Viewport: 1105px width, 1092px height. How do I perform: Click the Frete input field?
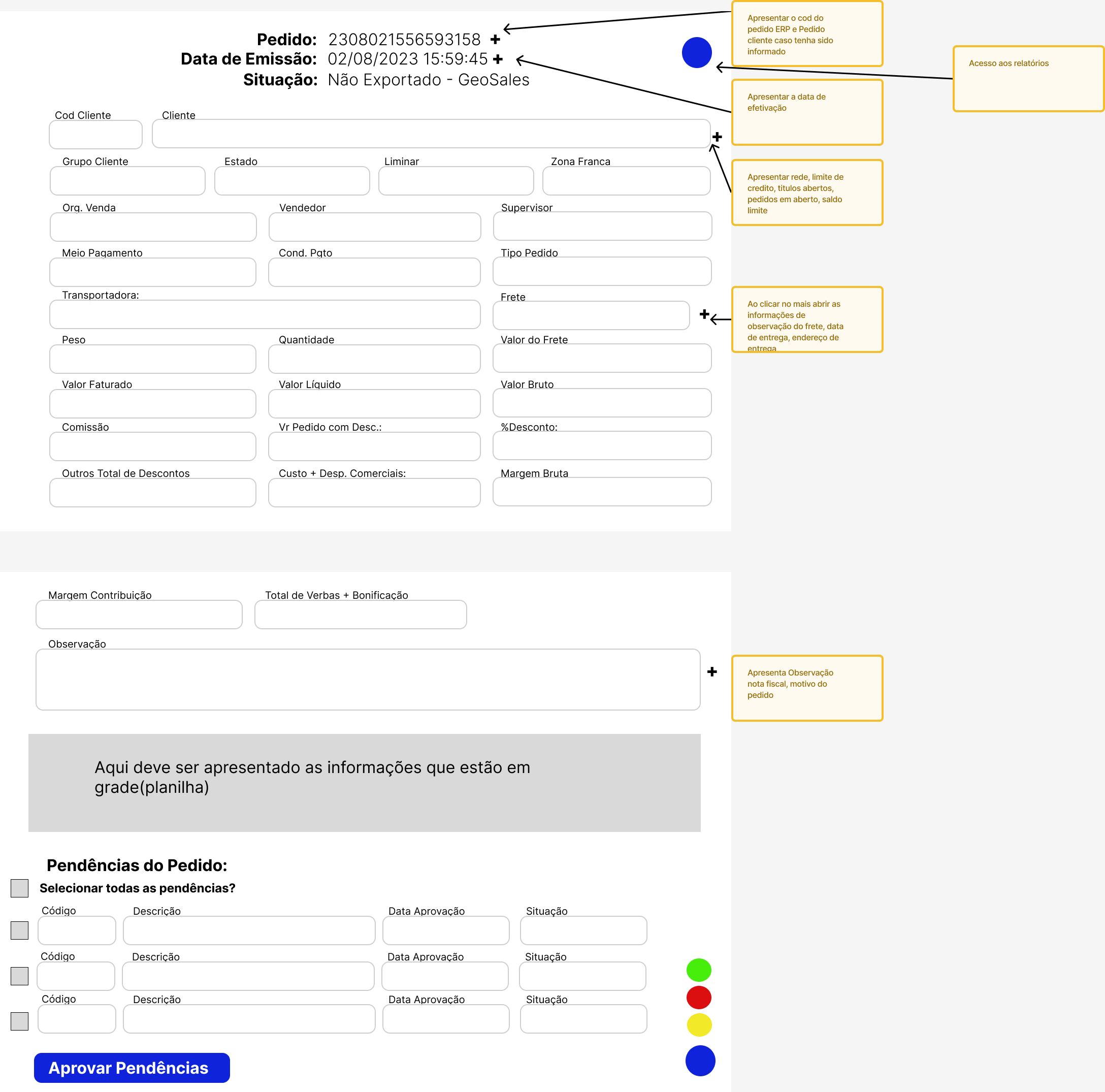(591, 315)
